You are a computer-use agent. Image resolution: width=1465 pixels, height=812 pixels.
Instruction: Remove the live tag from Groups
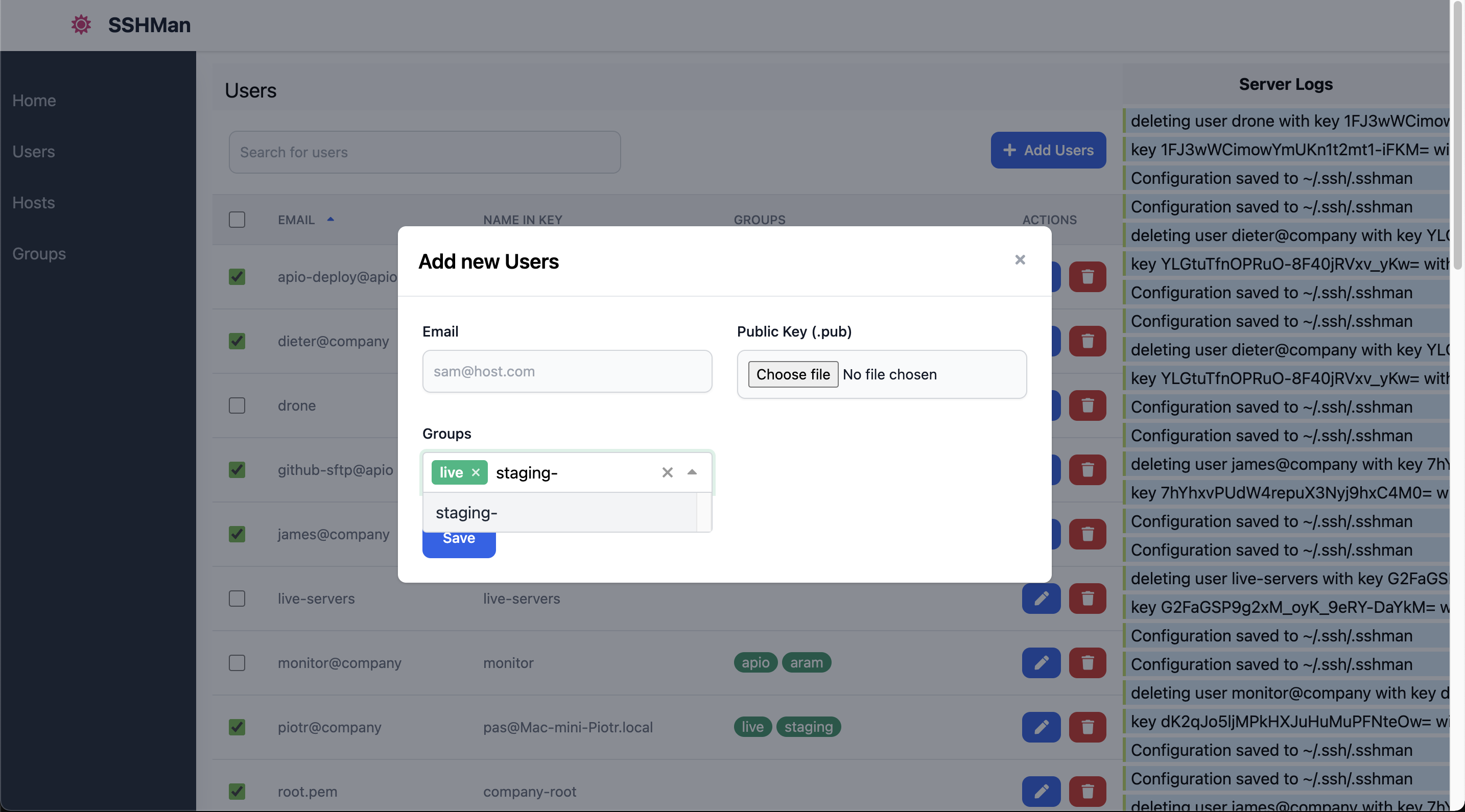[x=476, y=472]
